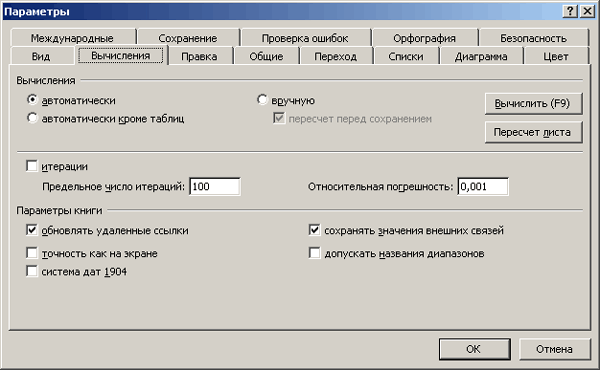Screen dimensions: 600x370
Task: Confirm settings with the OK button
Action: click(474, 349)
